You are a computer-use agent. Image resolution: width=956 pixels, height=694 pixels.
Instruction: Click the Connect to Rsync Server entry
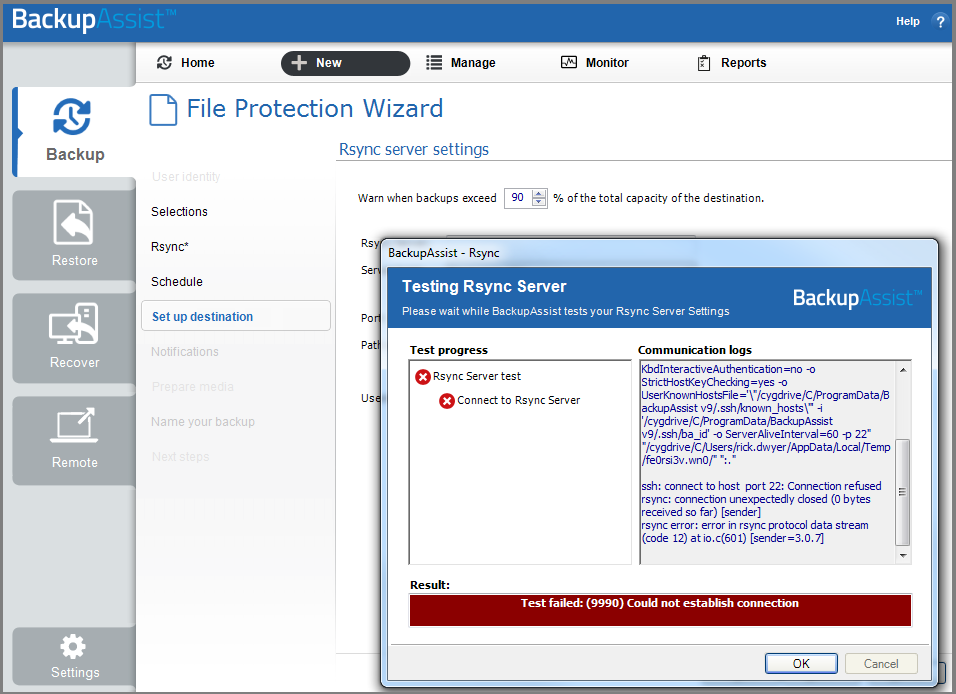518,400
